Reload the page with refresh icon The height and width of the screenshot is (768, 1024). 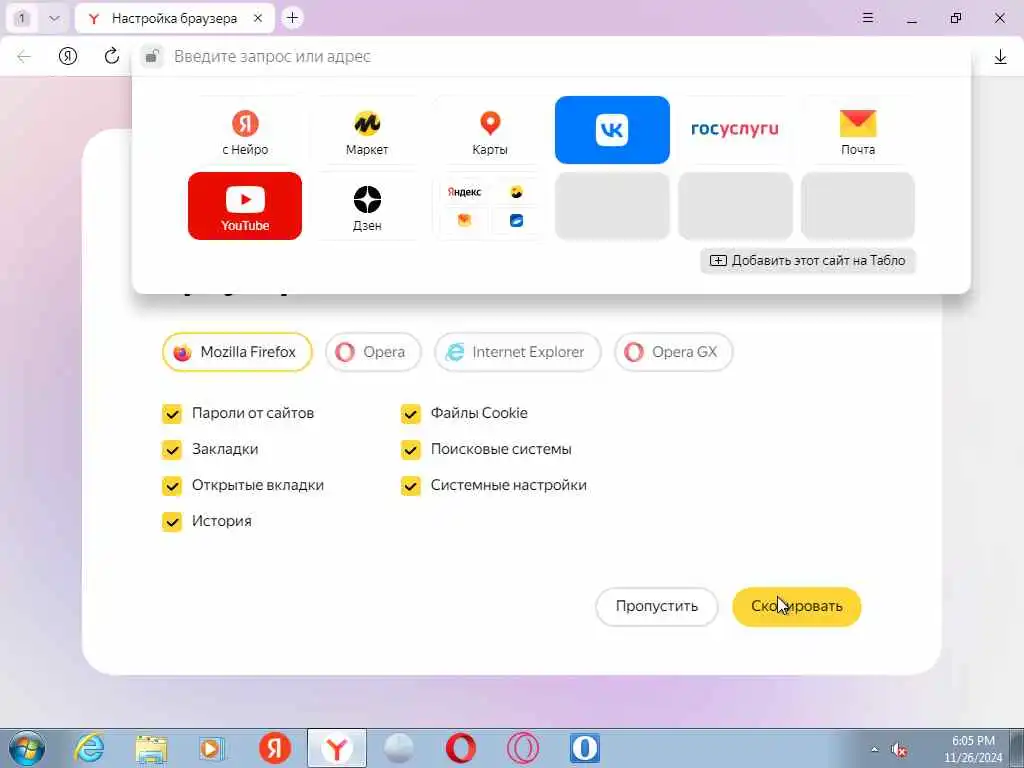(112, 57)
